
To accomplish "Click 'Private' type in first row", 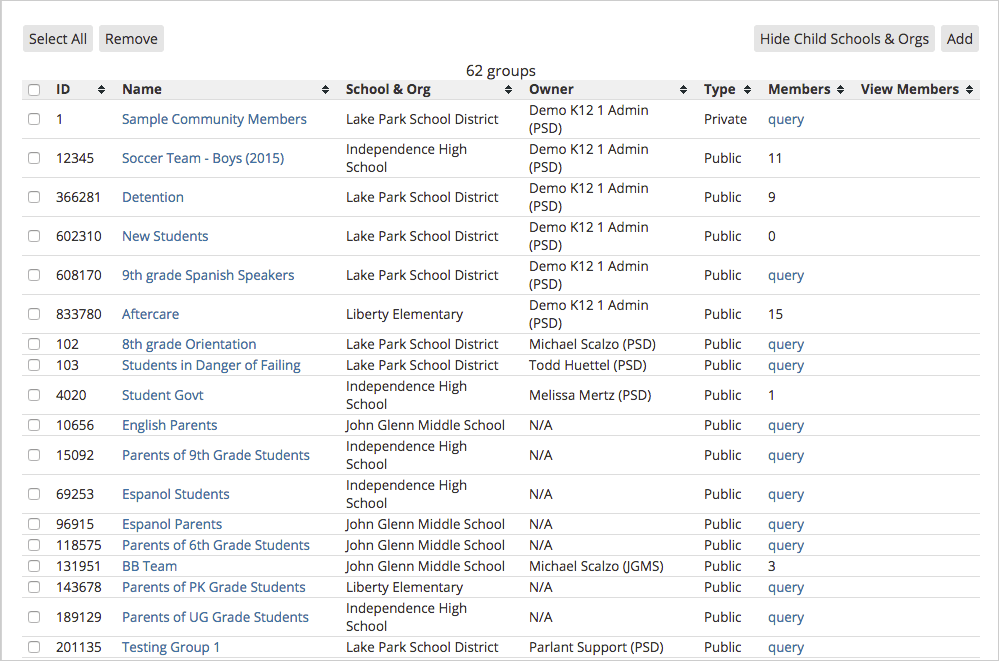I will tap(725, 119).
